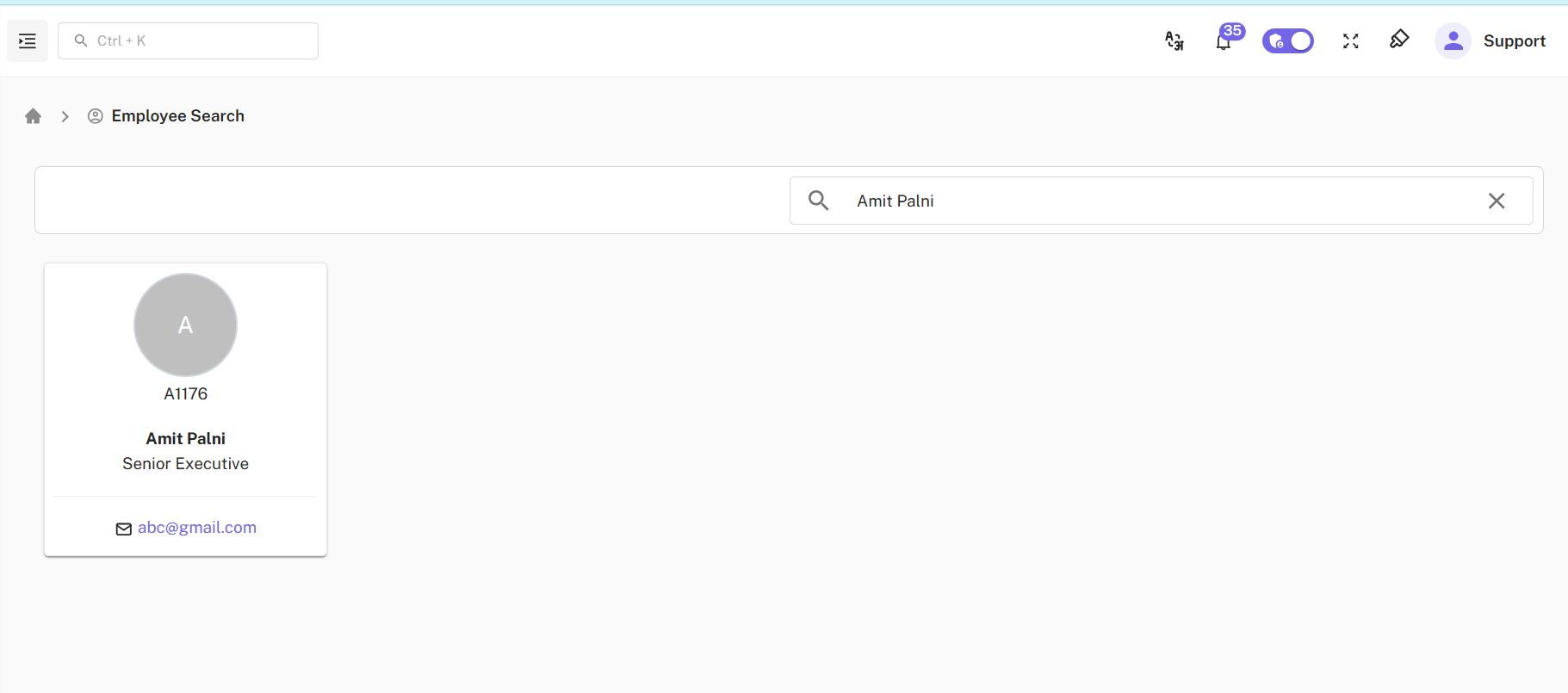Click the Employee Search breadcrumb label

click(x=178, y=116)
